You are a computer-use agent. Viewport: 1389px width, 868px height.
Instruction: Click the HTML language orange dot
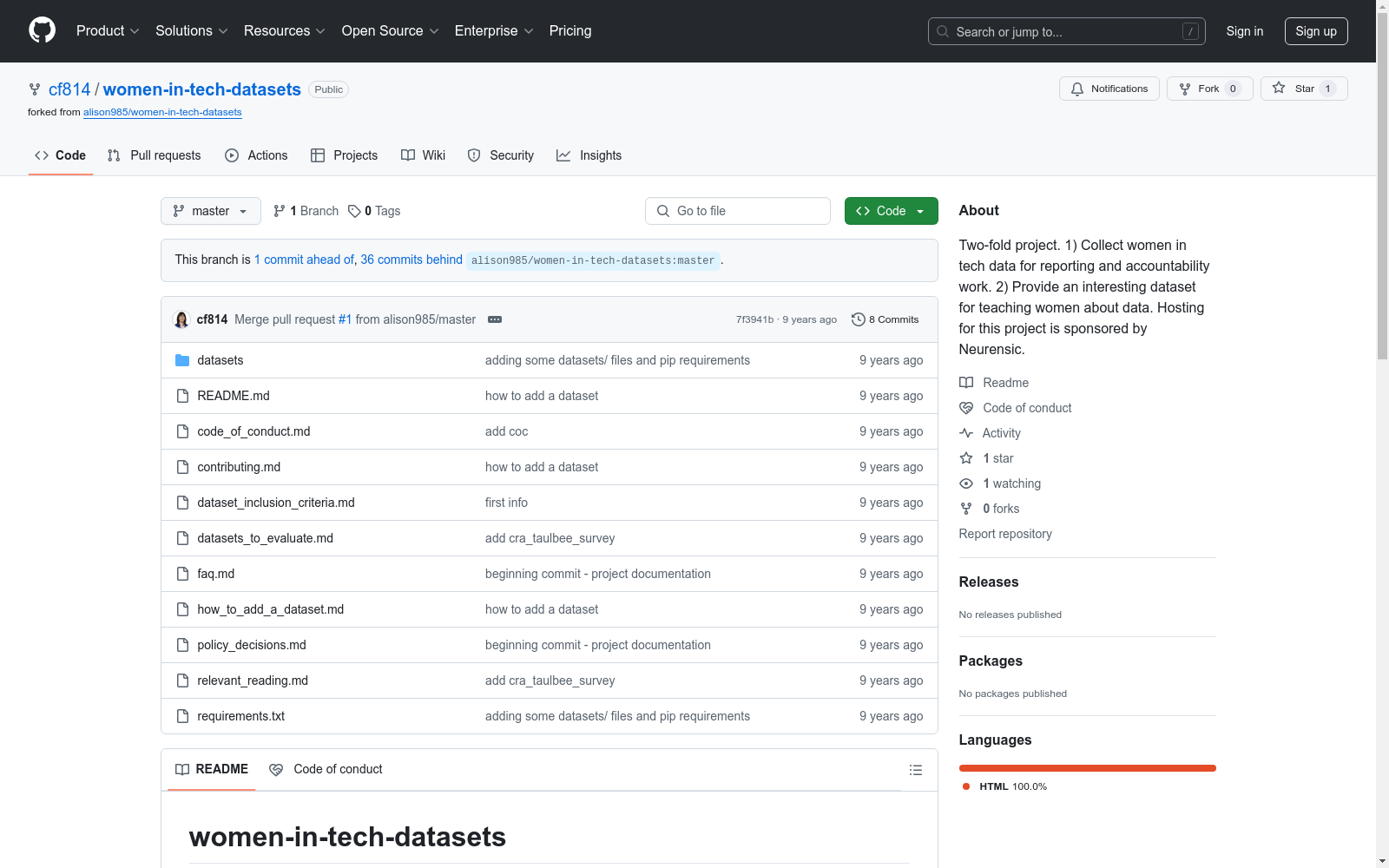(966, 786)
